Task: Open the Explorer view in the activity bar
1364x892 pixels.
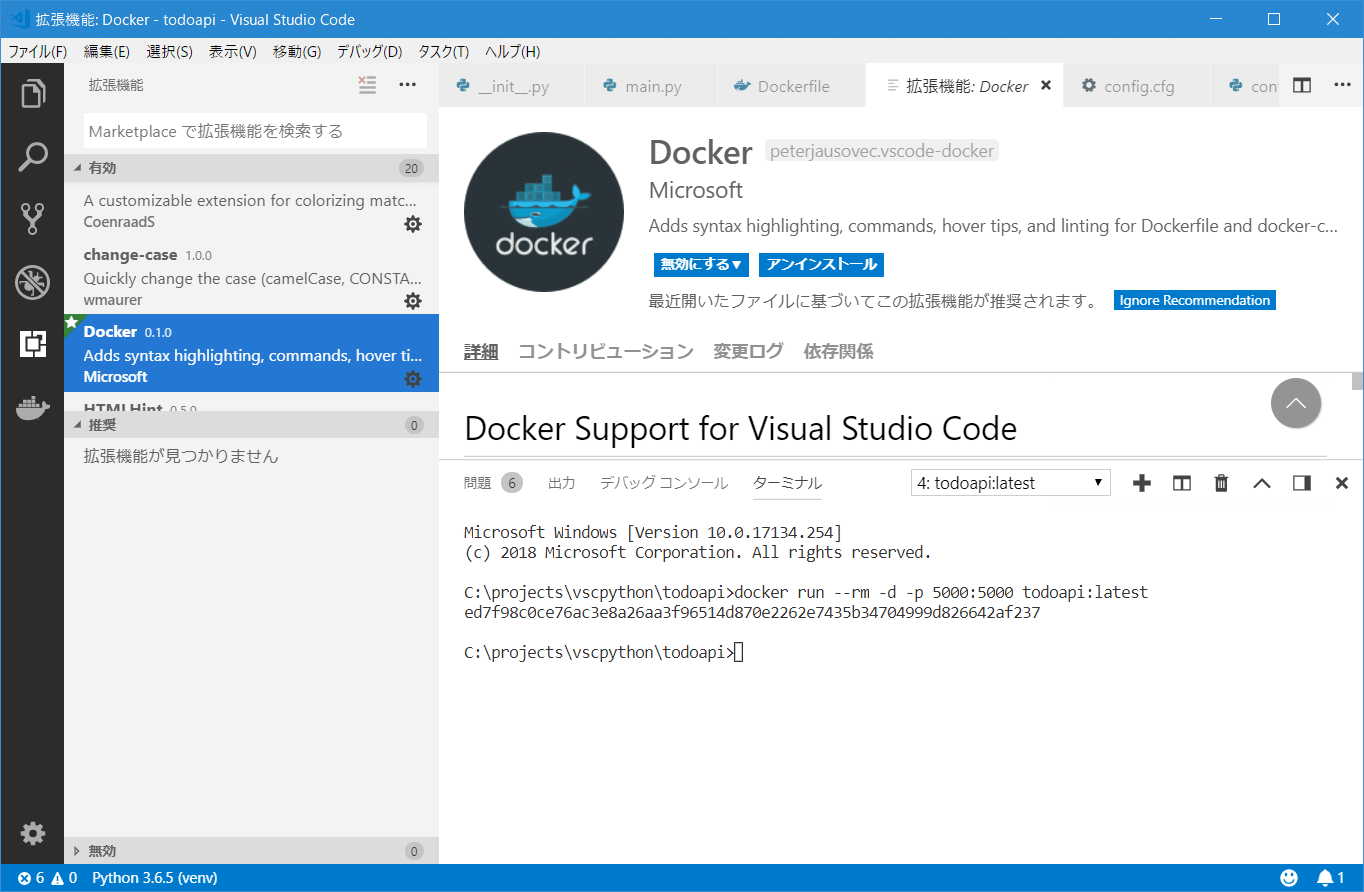Action: point(33,93)
